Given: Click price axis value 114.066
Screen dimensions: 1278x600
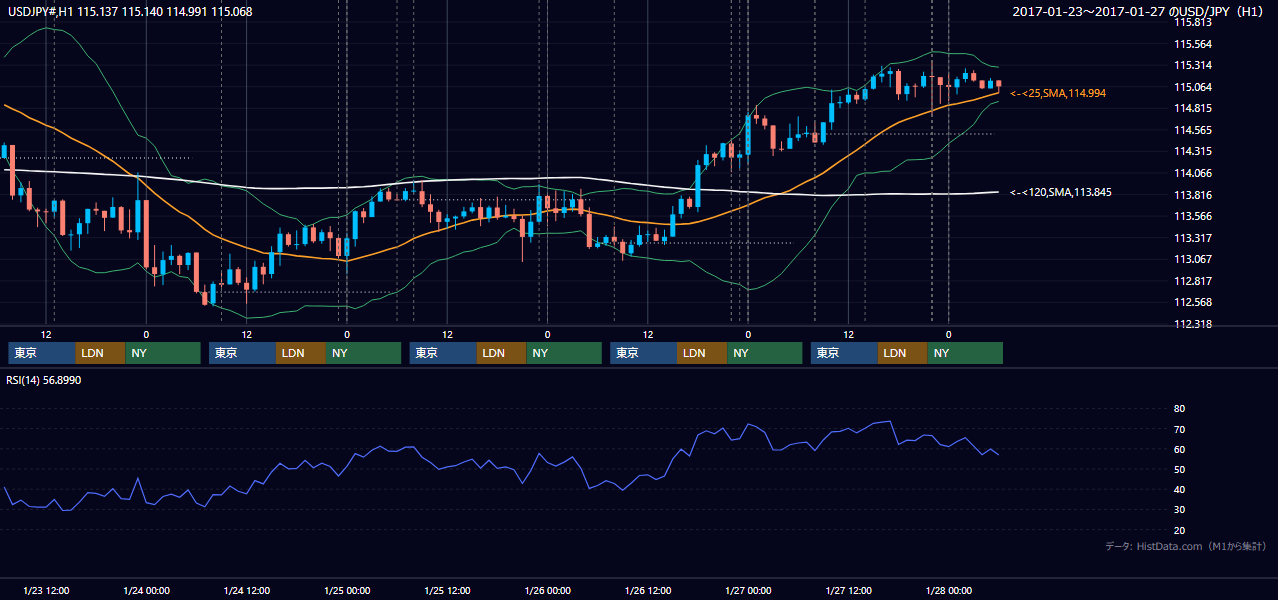Looking at the screenshot, I should pos(1192,173).
